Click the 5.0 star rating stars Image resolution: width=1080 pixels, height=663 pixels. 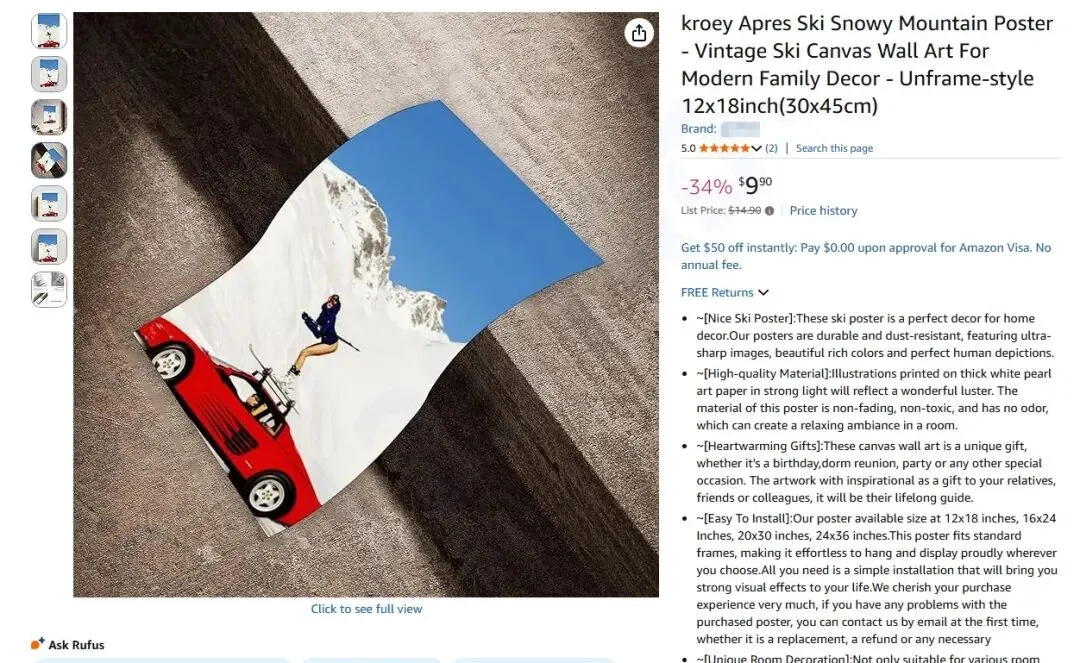click(725, 148)
